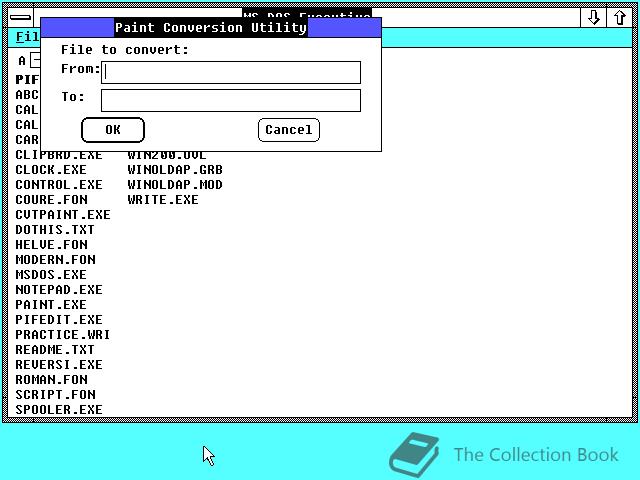Open the system menu box of MS-DOS Executive
This screenshot has width=640, height=480.
point(20,17)
